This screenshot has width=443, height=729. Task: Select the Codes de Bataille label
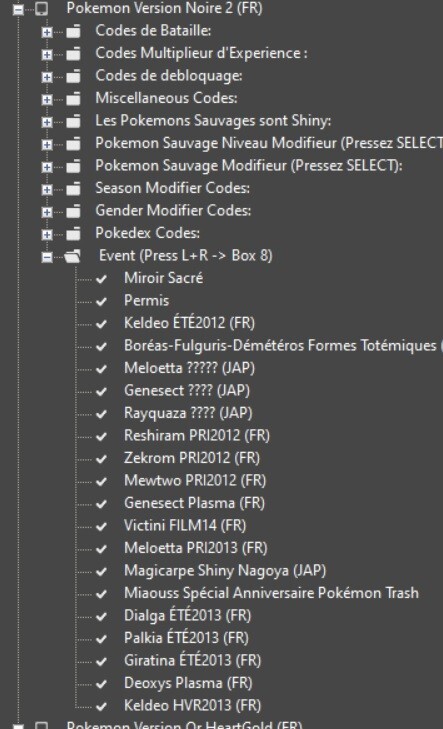[153, 31]
